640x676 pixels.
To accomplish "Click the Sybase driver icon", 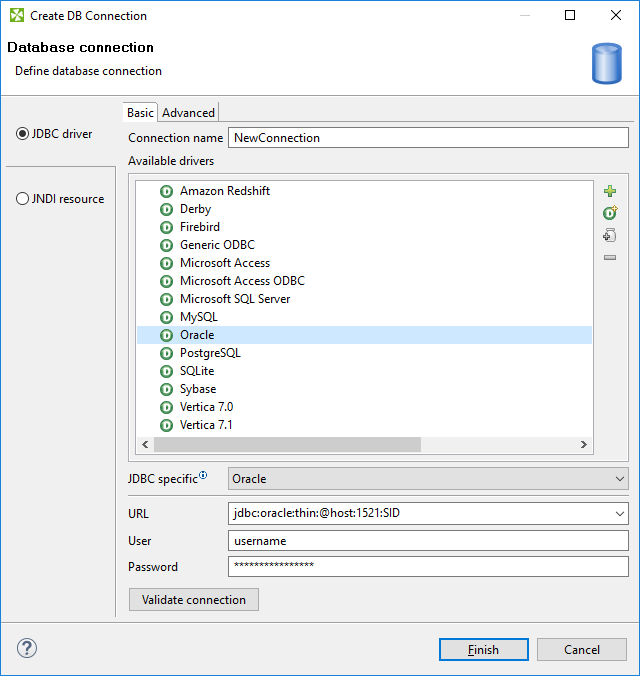I will coord(166,389).
